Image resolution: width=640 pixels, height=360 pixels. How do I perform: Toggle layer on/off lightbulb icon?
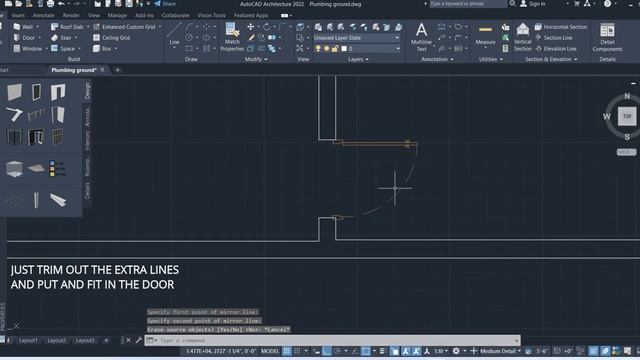tap(318, 49)
